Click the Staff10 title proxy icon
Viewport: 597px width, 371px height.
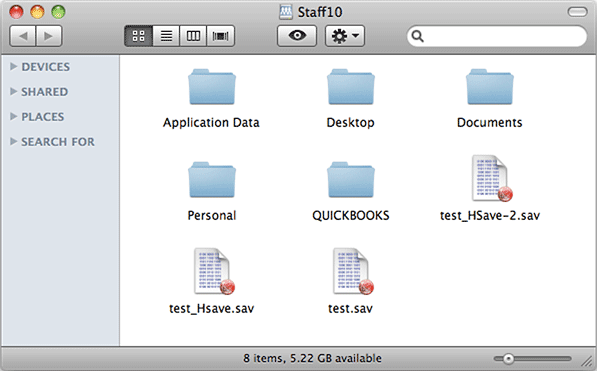pyautogui.click(x=286, y=12)
